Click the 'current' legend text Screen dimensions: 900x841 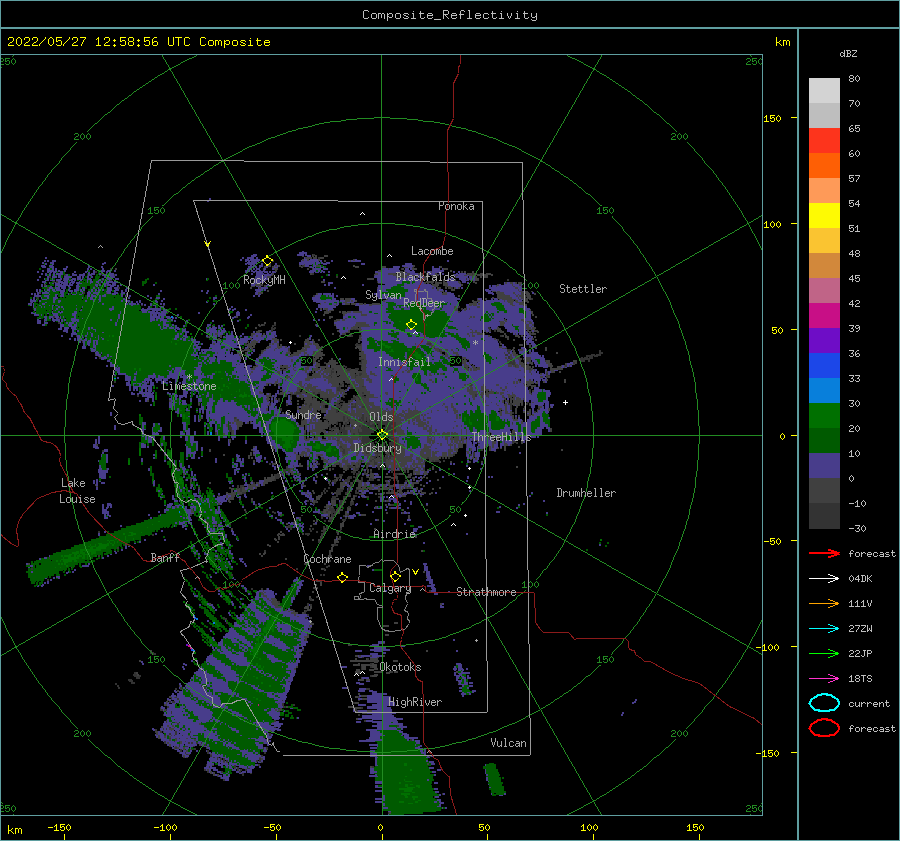tap(869, 704)
